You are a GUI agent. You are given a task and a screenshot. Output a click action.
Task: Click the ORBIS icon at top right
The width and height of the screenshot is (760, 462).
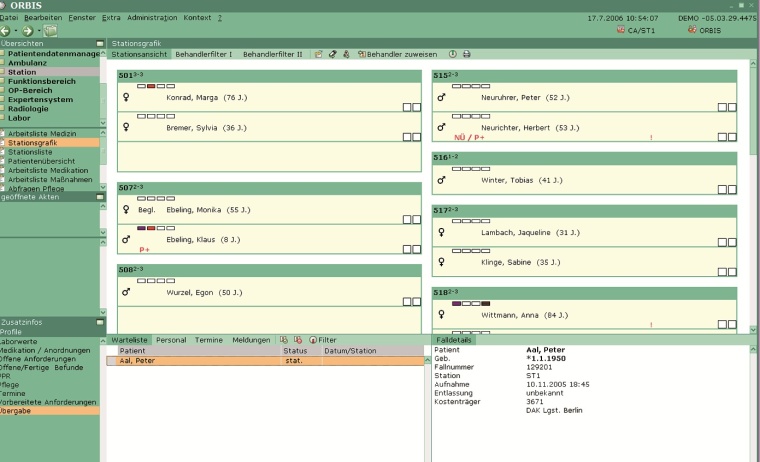point(690,29)
